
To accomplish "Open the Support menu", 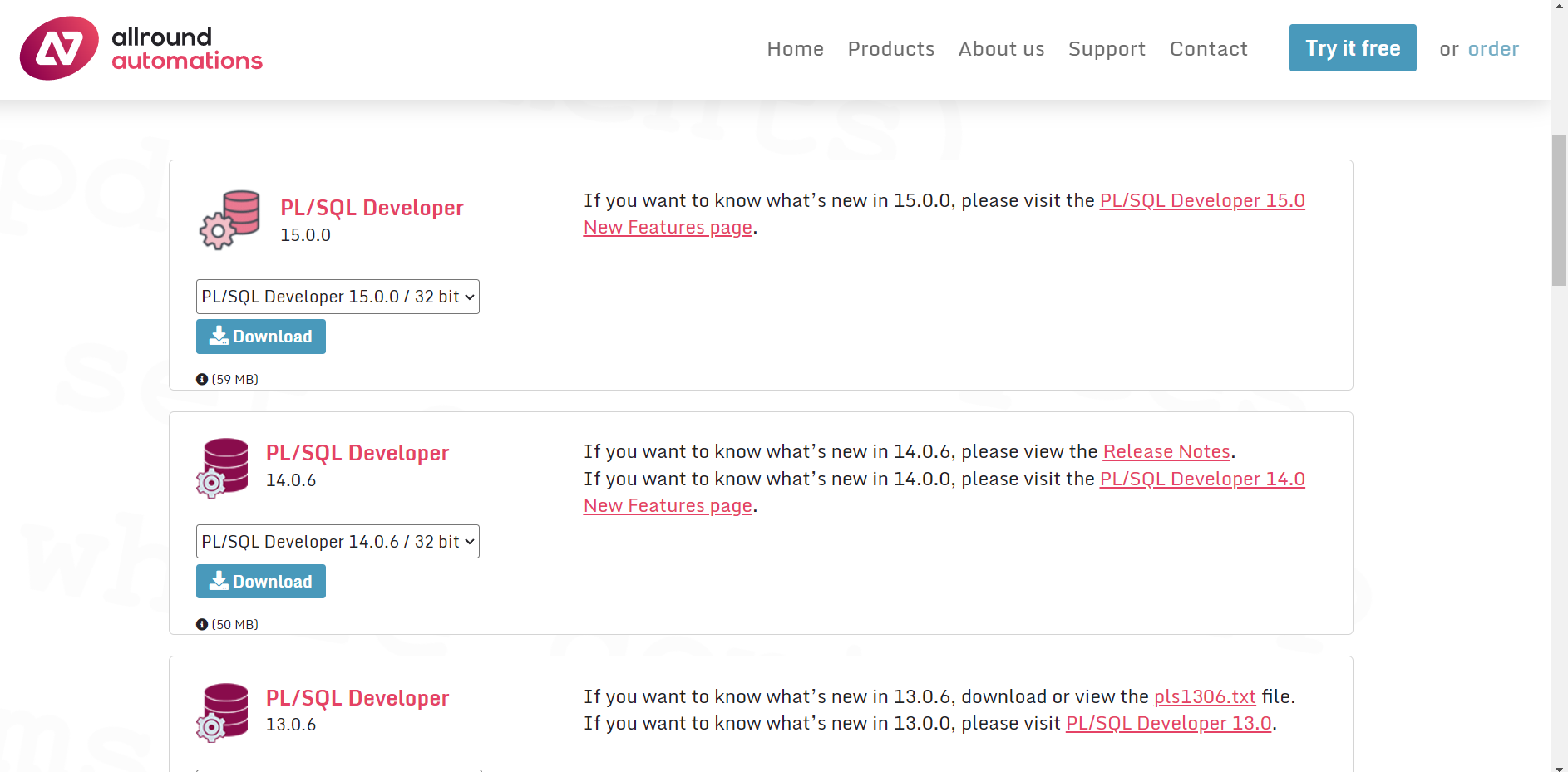I will click(x=1107, y=48).
